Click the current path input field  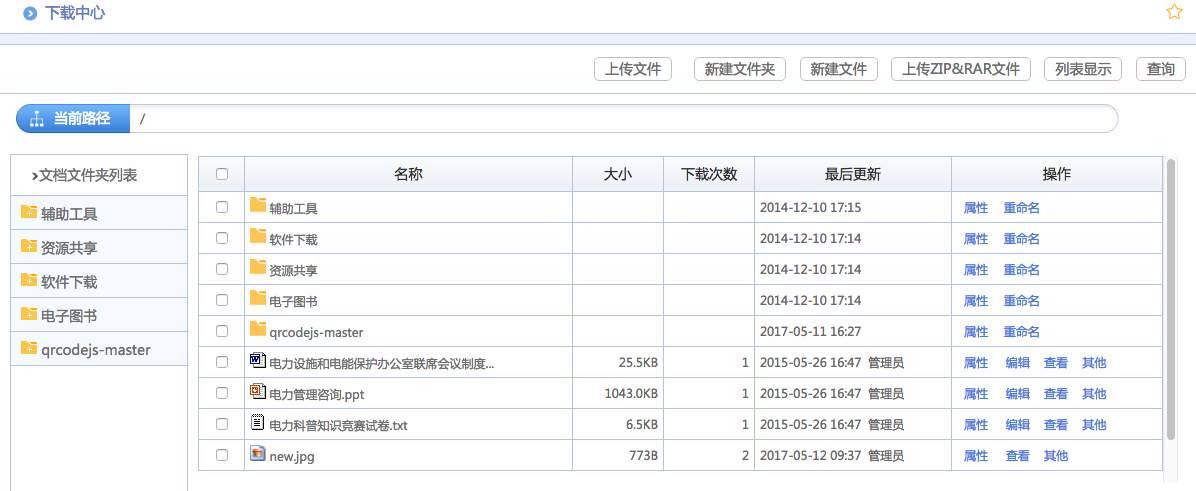click(x=620, y=119)
